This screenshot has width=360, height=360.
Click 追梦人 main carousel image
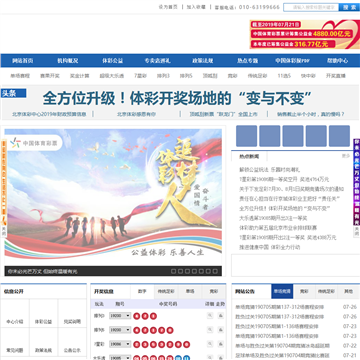[x=113, y=197]
